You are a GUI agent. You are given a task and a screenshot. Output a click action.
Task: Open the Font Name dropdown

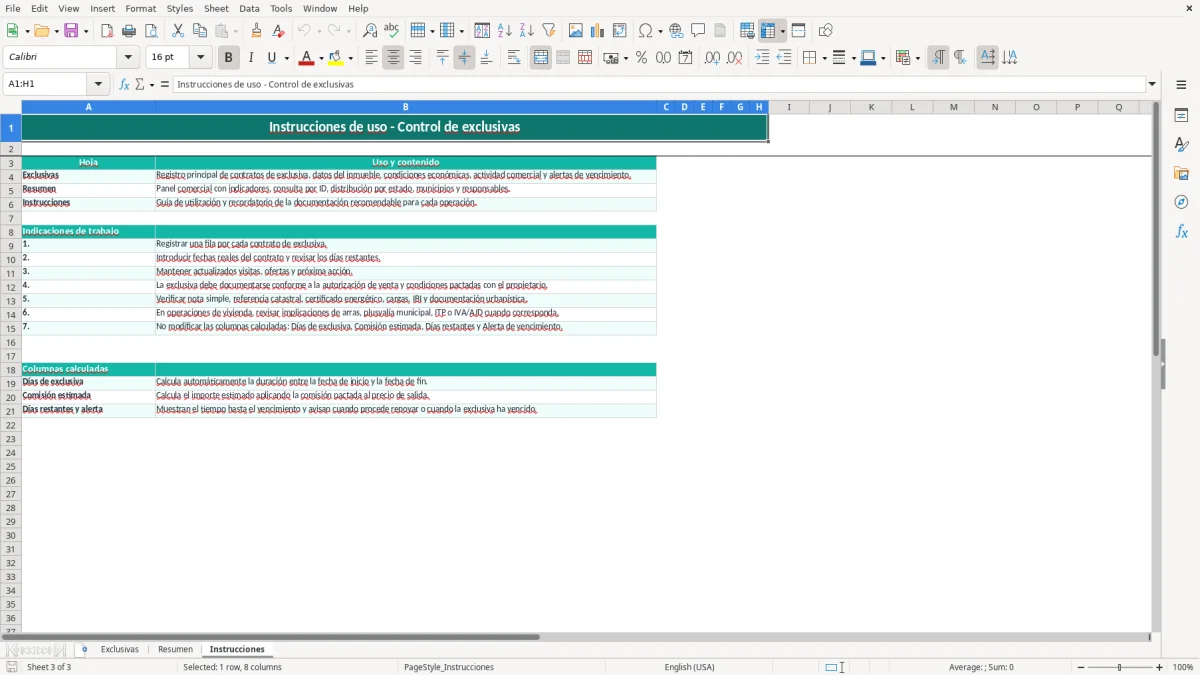click(129, 58)
